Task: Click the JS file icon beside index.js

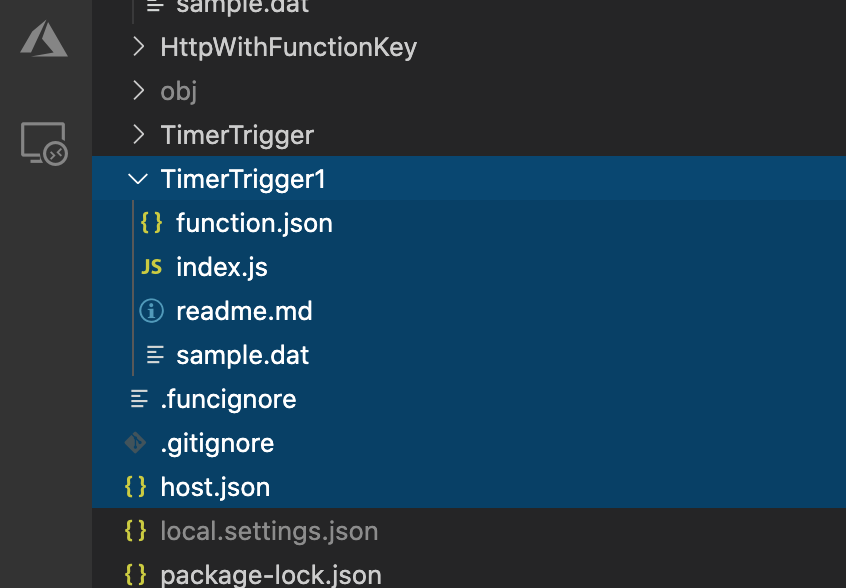Action: click(x=151, y=267)
